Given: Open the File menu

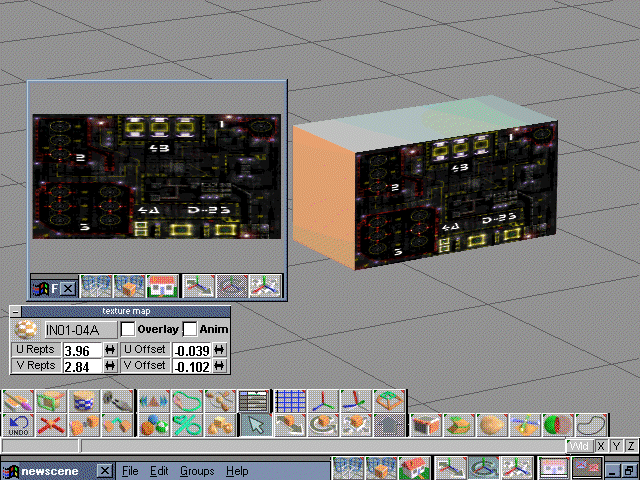Looking at the screenshot, I should click(130, 470).
